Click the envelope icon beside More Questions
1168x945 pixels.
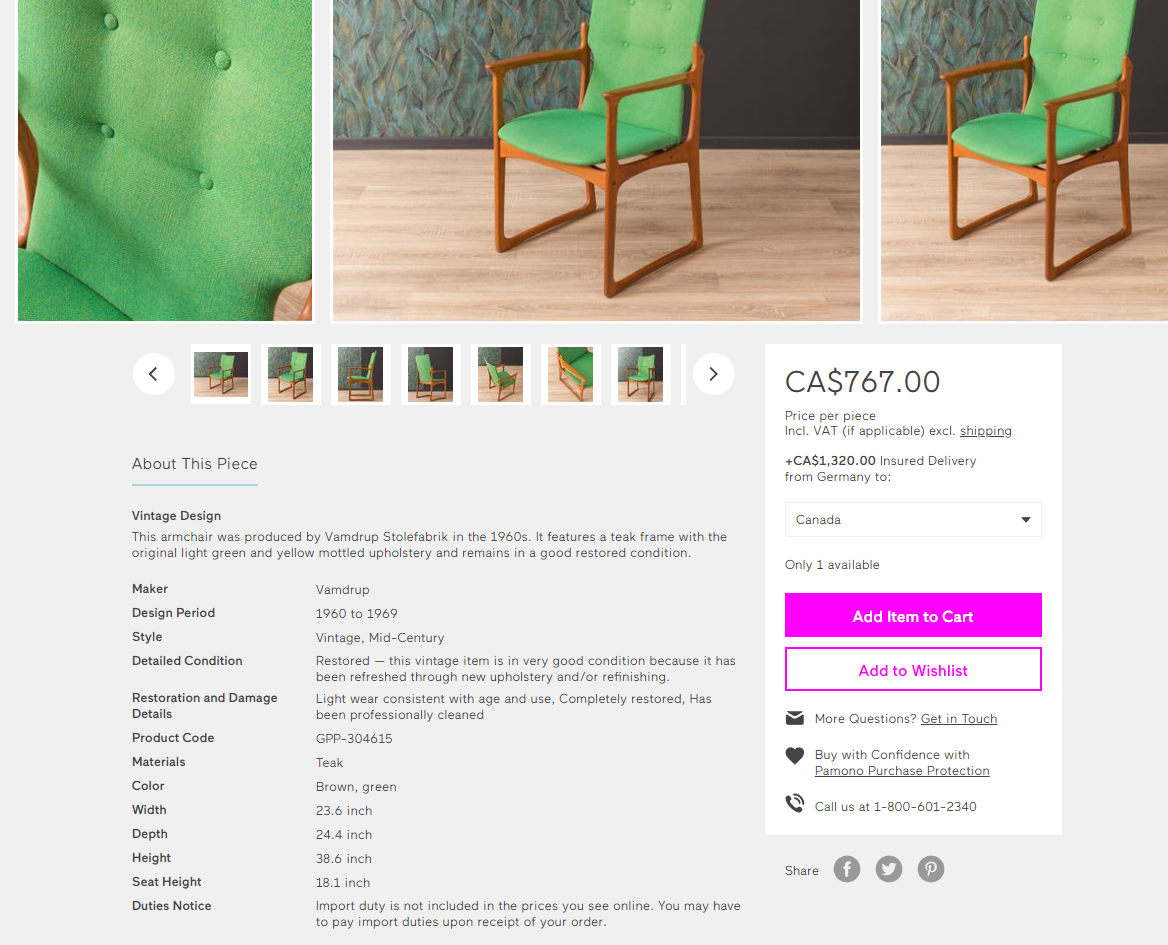[x=795, y=718]
